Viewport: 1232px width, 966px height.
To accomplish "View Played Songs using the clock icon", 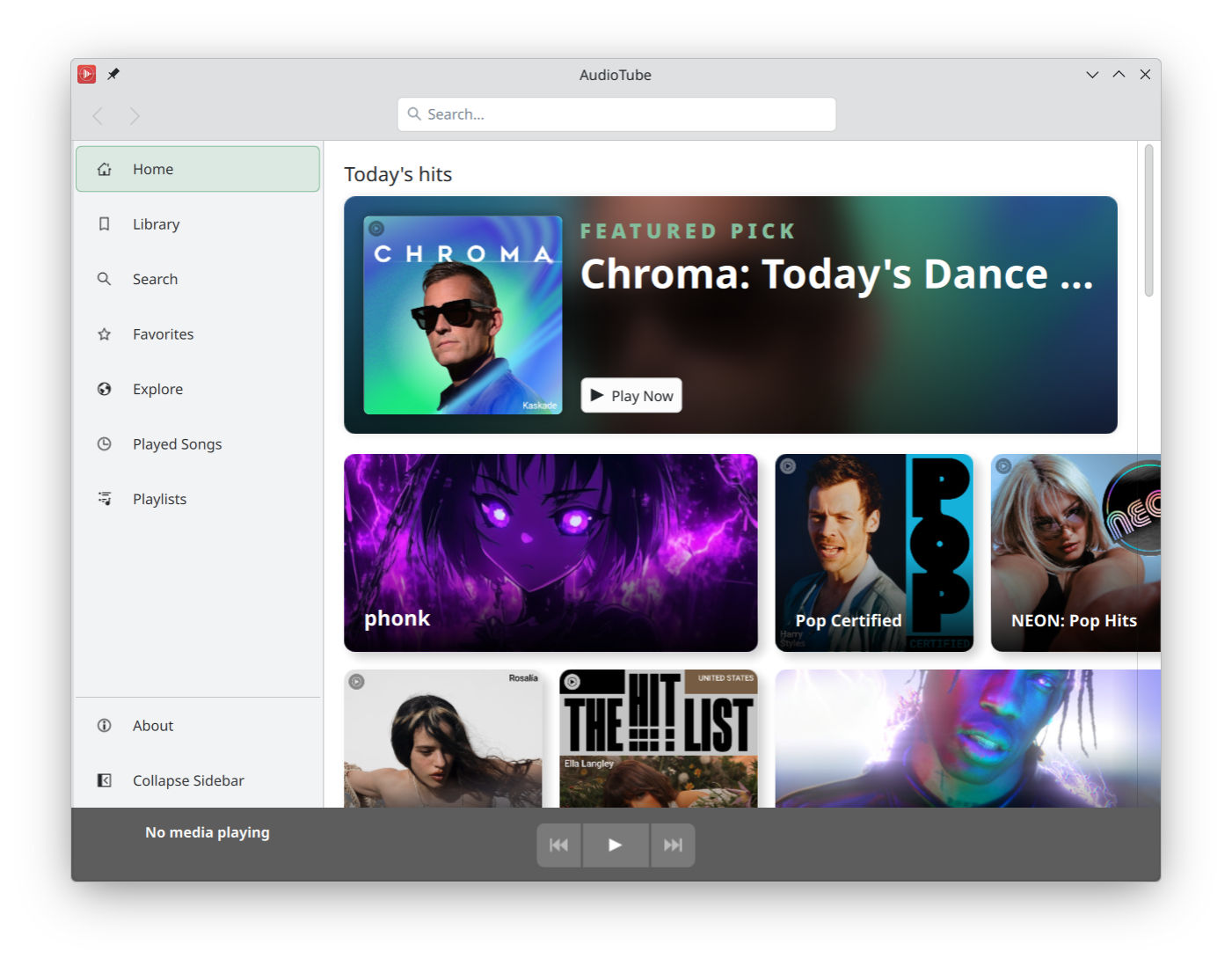I will coord(104,443).
